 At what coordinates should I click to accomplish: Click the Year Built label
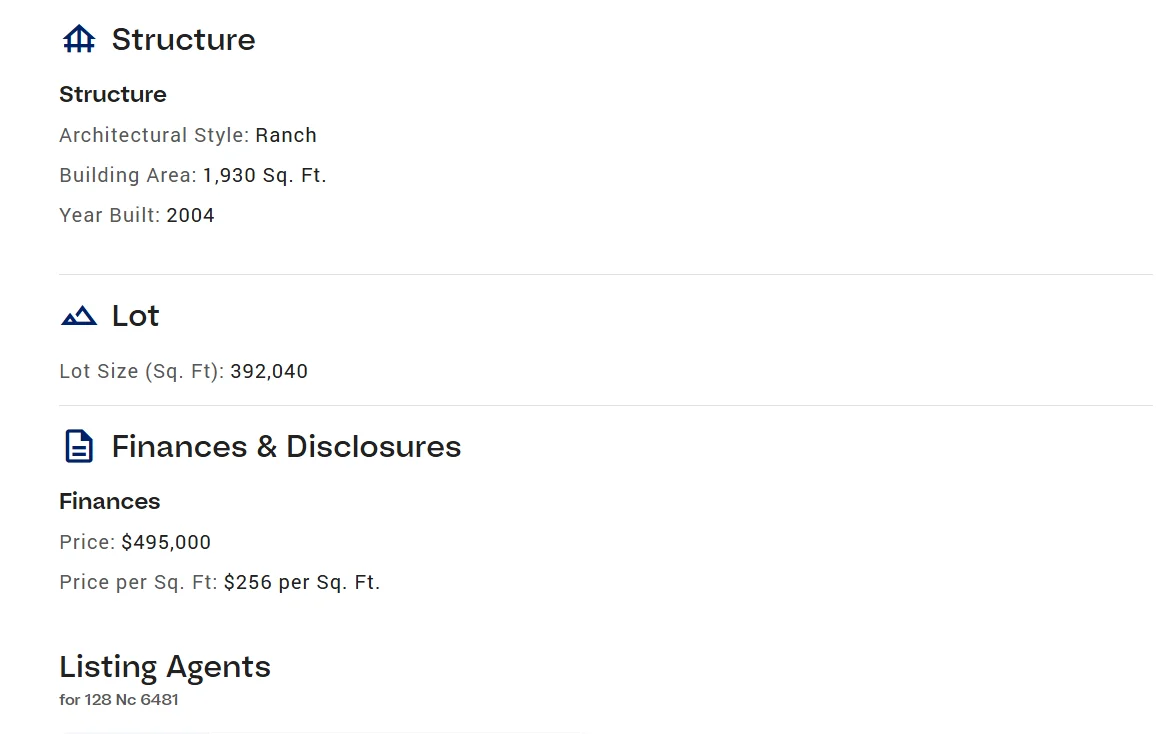pos(109,215)
